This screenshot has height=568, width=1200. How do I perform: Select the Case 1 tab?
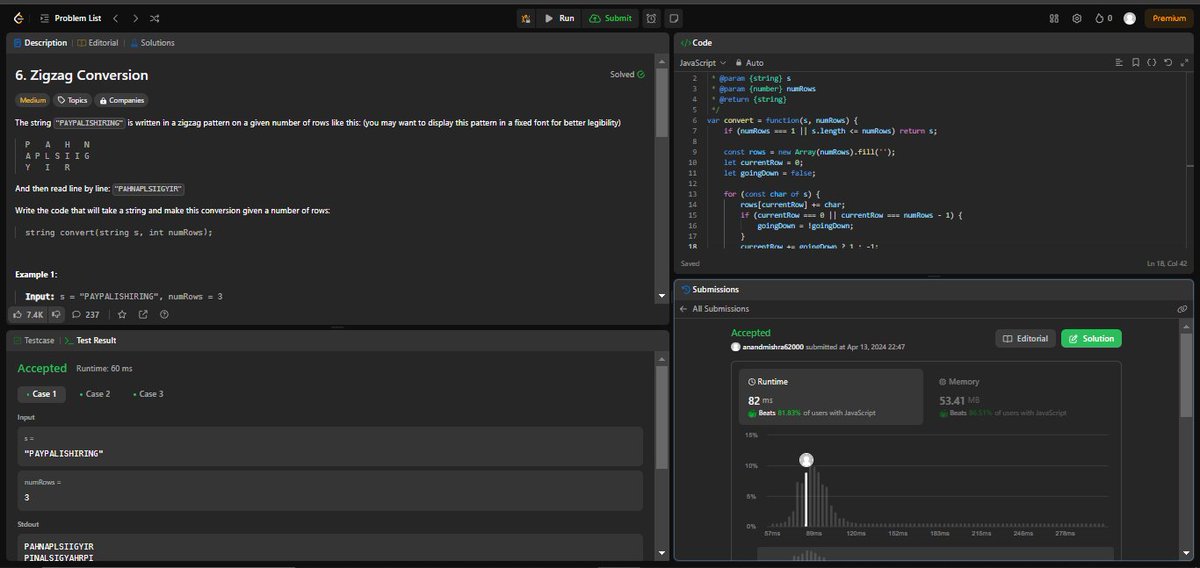point(40,394)
